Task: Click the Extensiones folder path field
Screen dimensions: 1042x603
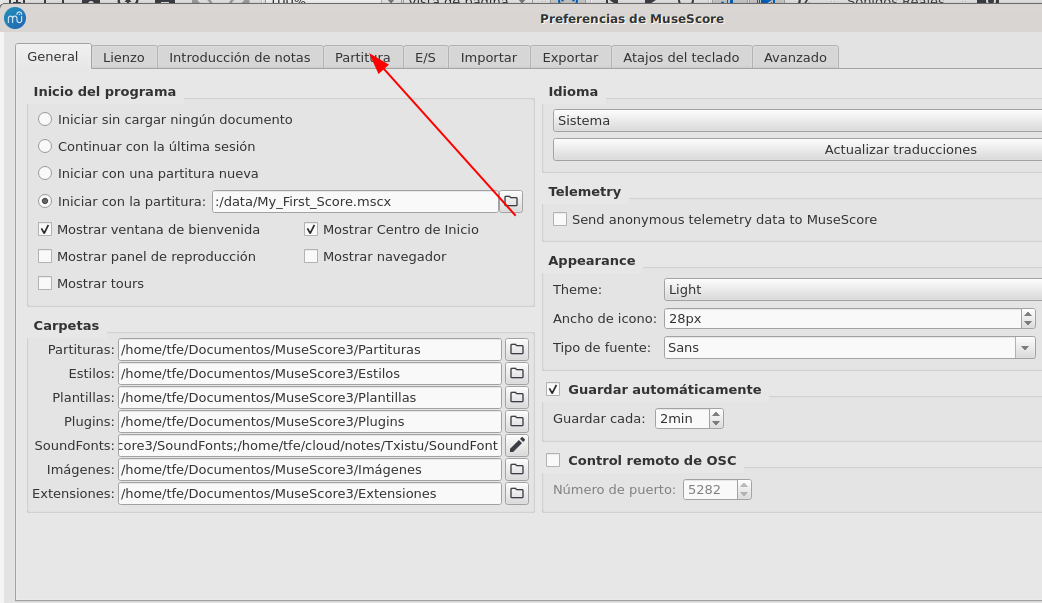Action: click(310, 493)
